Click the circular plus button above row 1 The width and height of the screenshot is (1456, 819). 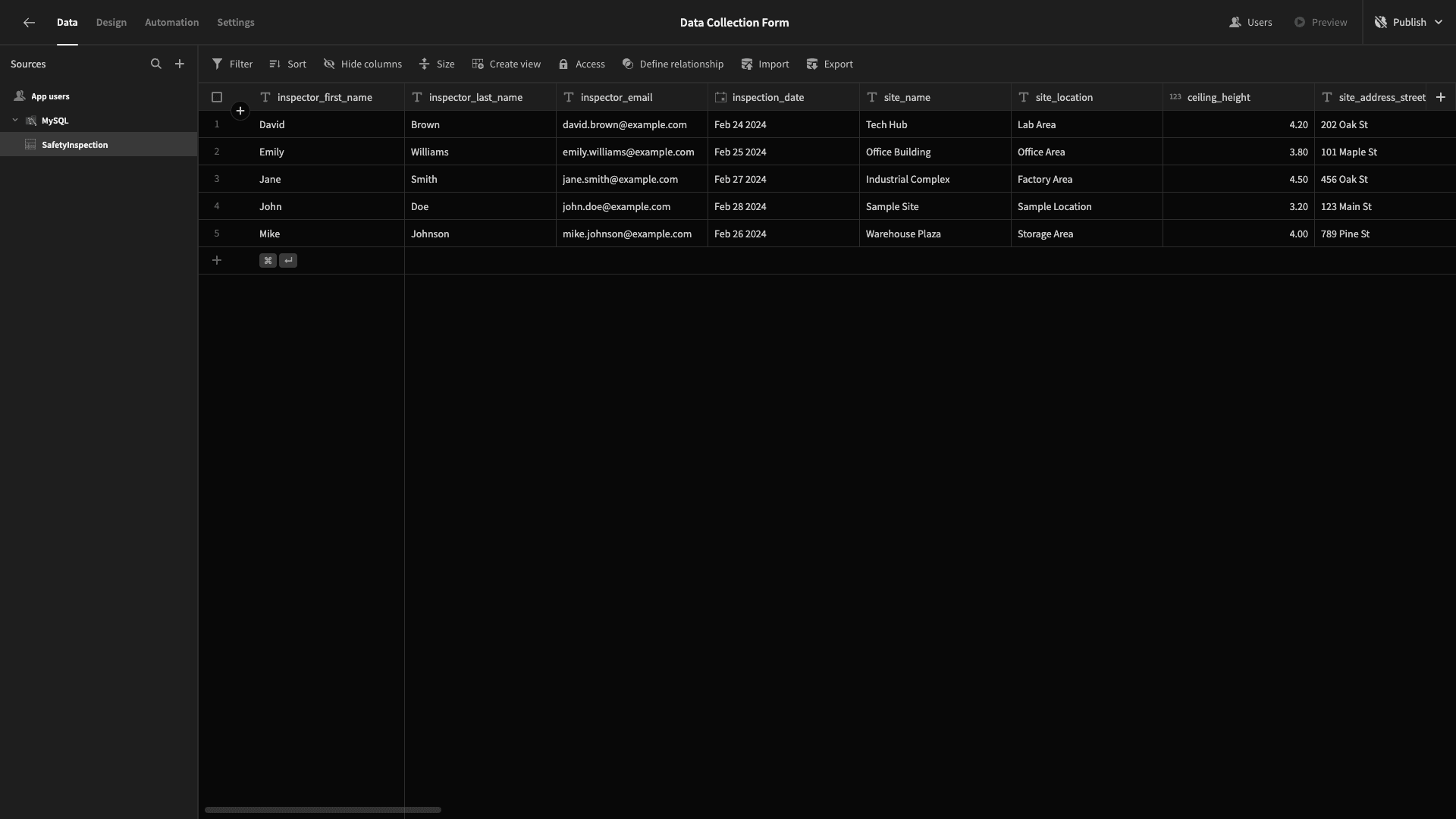pyautogui.click(x=240, y=111)
